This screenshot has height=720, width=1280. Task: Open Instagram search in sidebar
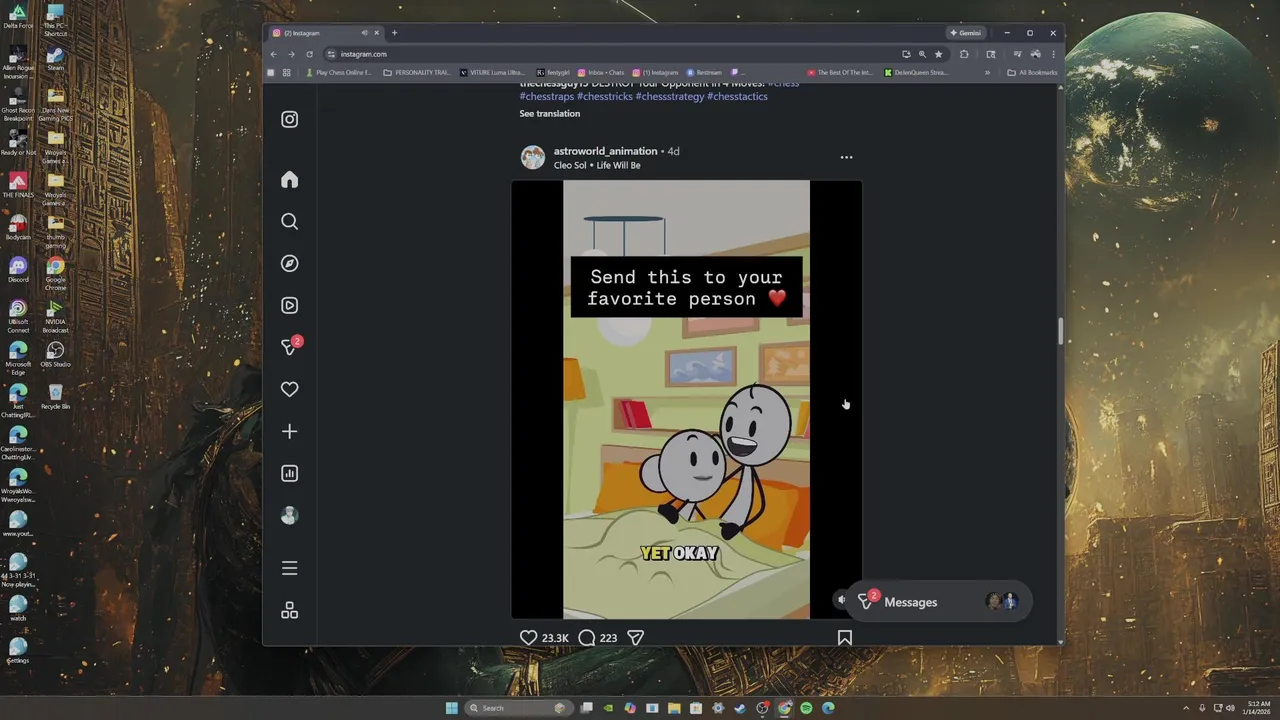(x=289, y=222)
